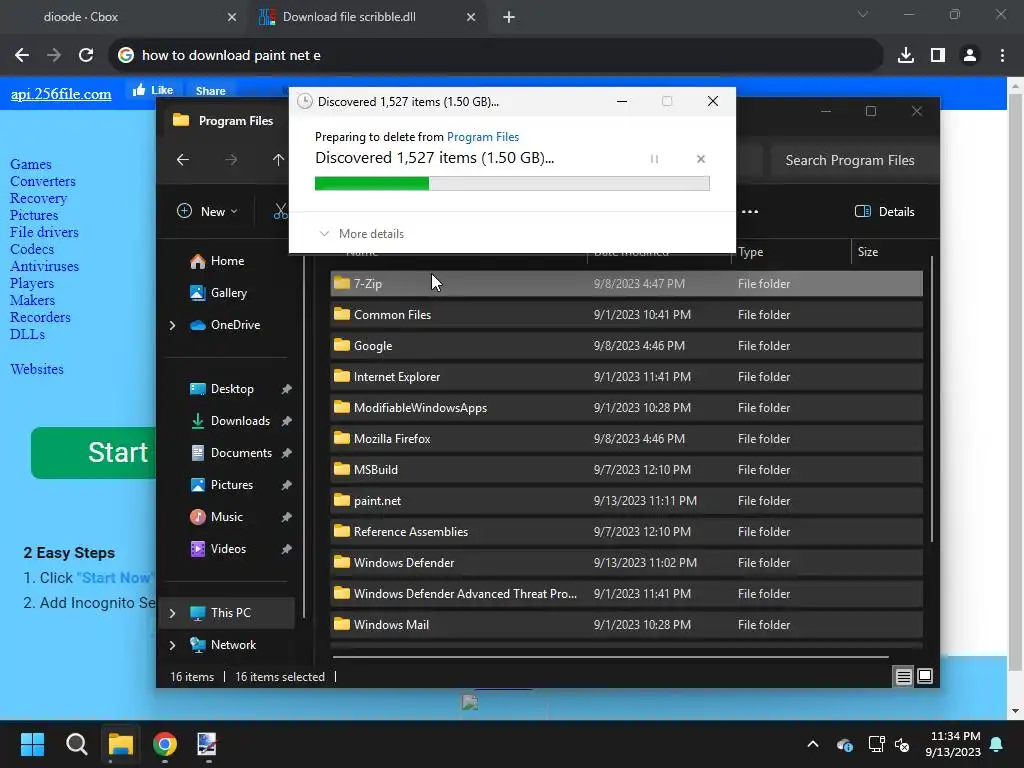
Task: Open Videos from the sidebar quick access
Action: click(226, 549)
